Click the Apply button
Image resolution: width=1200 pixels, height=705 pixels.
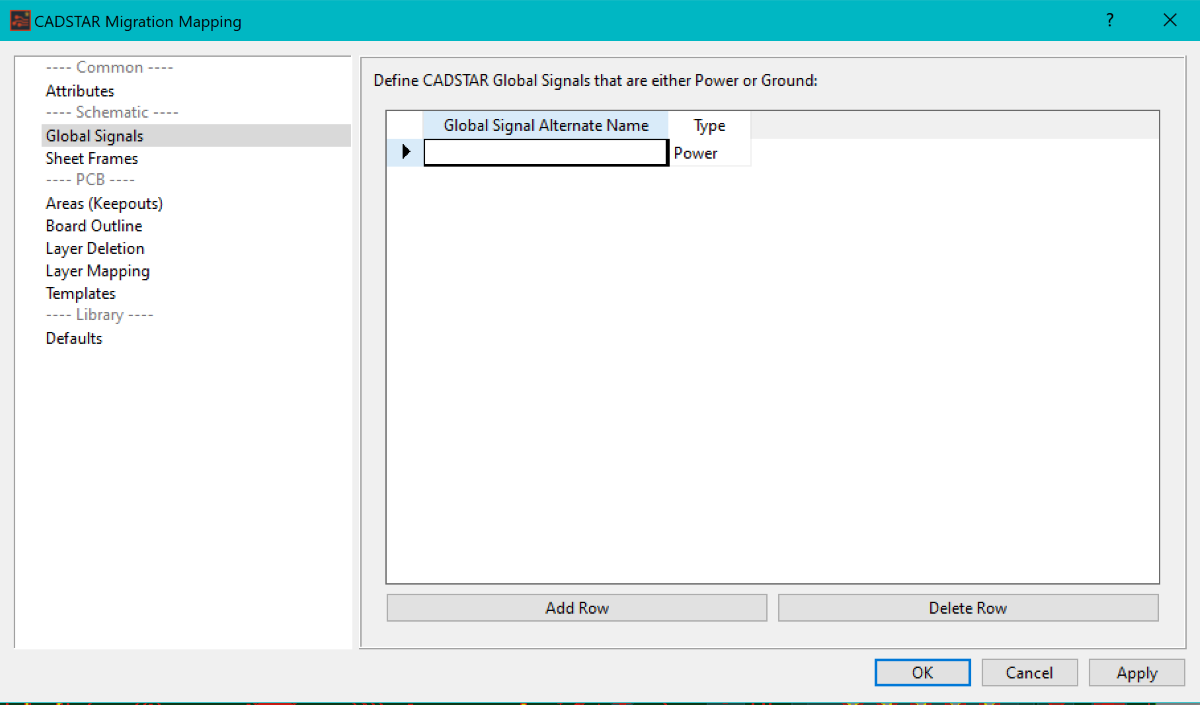(x=1137, y=673)
